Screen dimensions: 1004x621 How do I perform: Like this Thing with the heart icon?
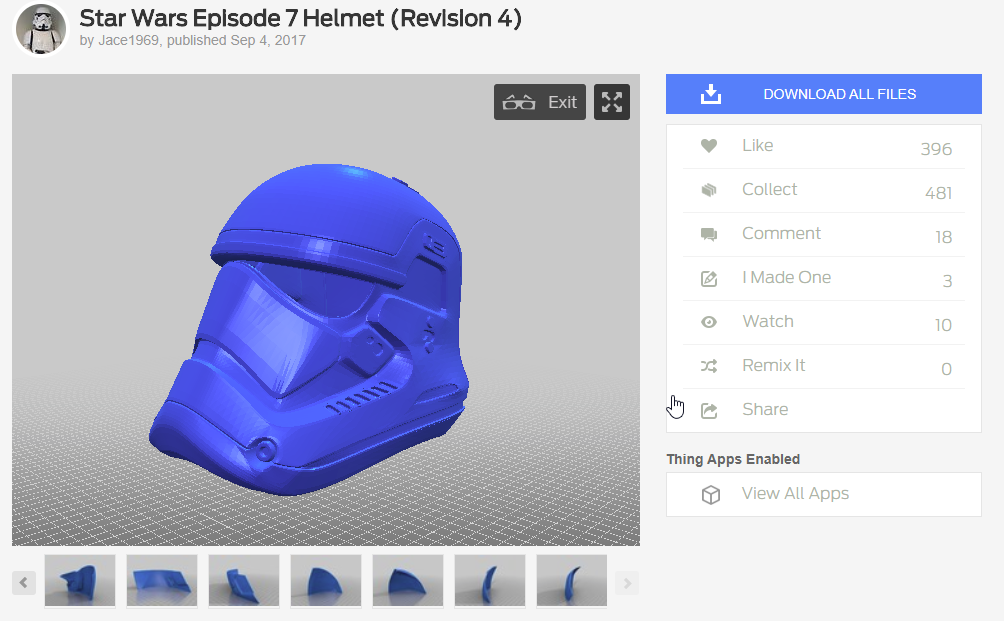(x=709, y=146)
